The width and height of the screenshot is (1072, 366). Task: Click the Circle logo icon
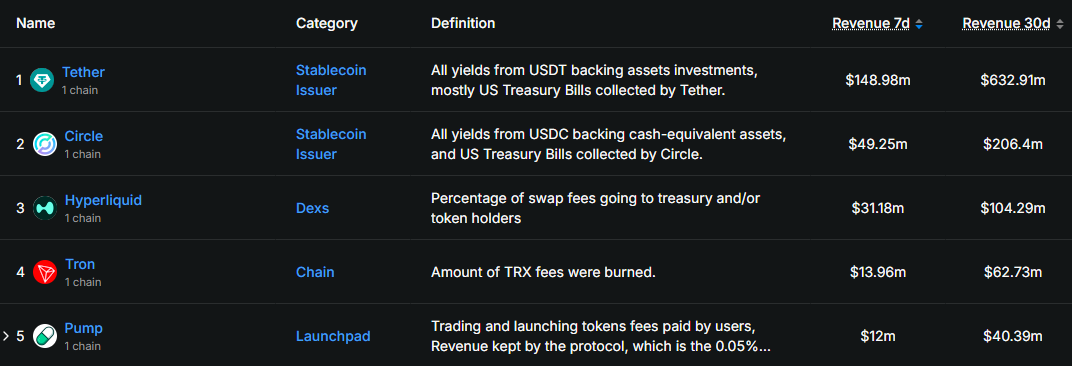tap(45, 144)
